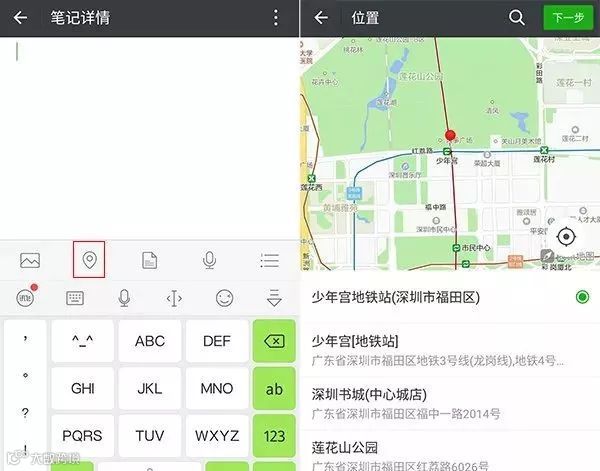Hide the keyboard with the down arrow icon
The image size is (600, 471).
274,298
